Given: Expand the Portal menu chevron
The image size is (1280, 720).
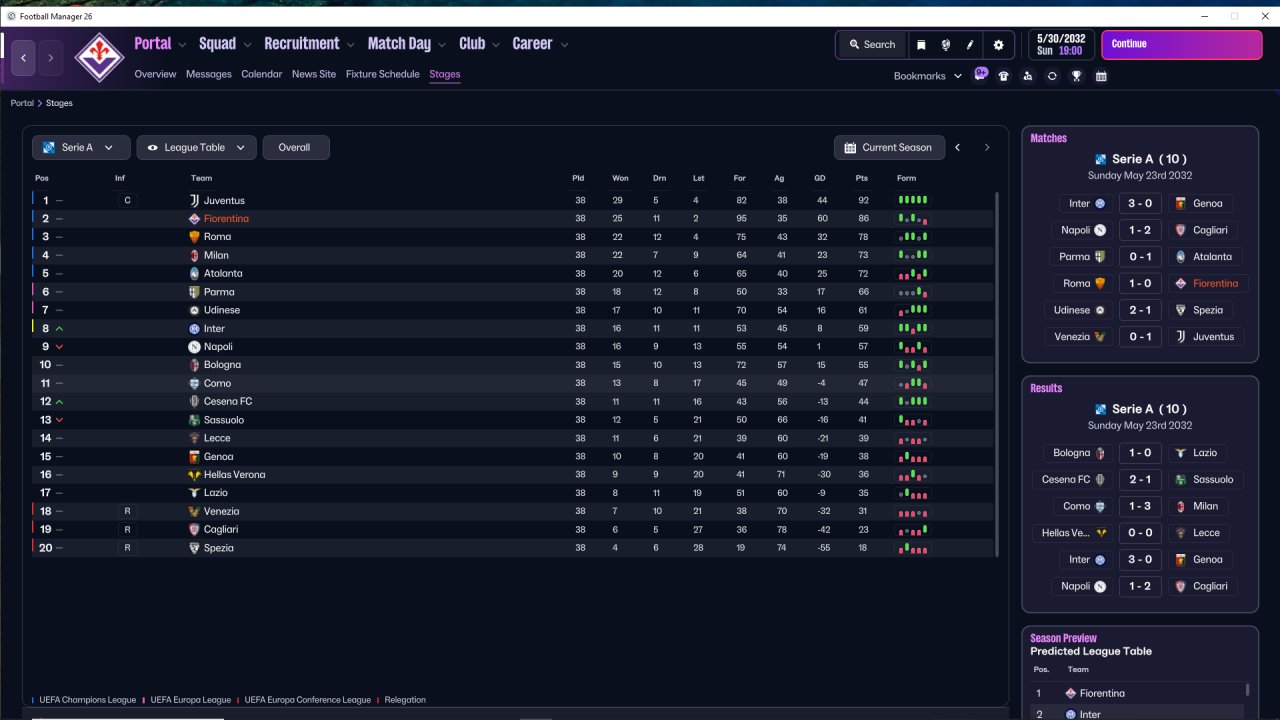Looking at the screenshot, I should [182, 45].
